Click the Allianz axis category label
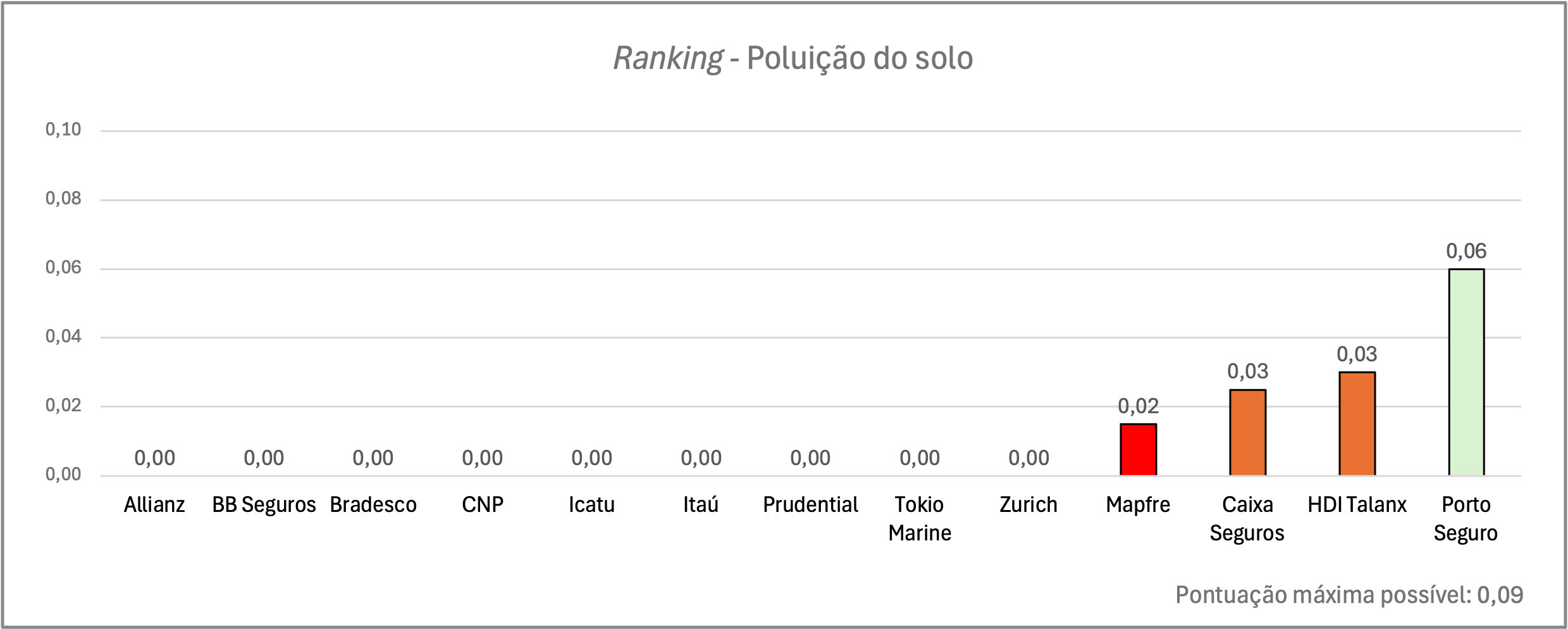The height and width of the screenshot is (629, 1568). tap(154, 505)
